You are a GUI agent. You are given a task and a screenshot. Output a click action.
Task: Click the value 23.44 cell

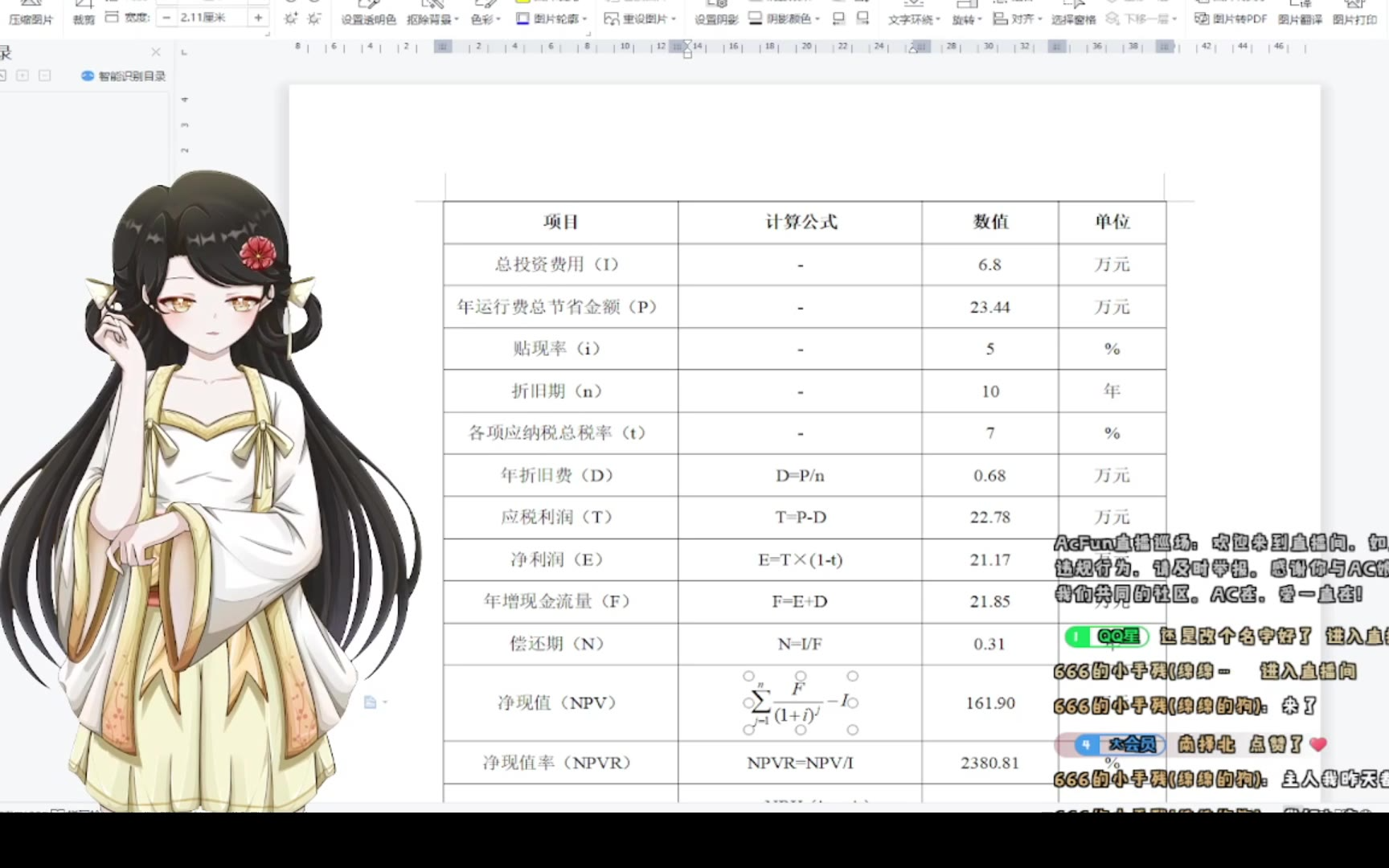(x=990, y=307)
